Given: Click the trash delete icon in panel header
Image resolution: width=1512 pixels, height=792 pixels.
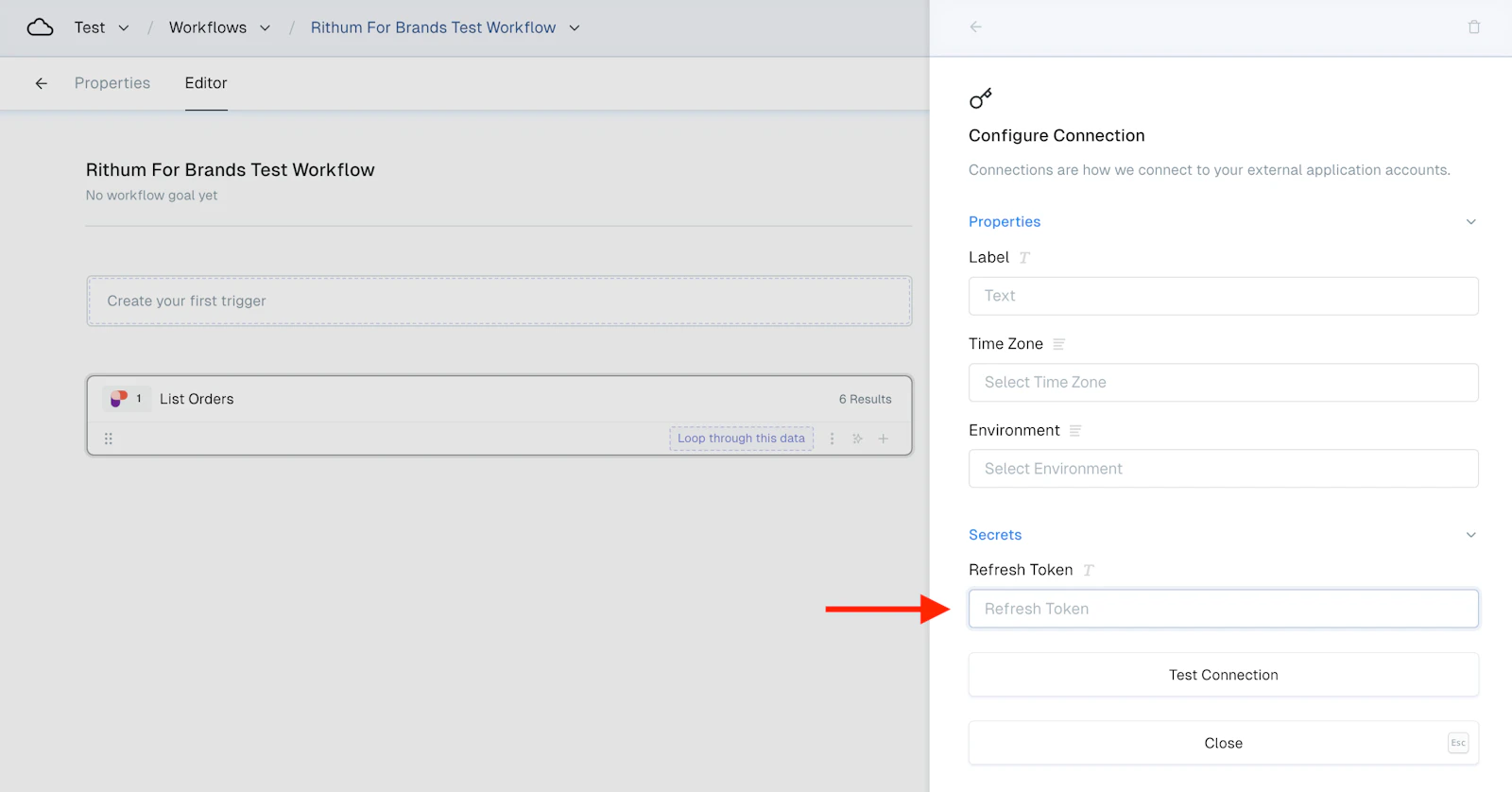Looking at the screenshot, I should pos(1473,27).
